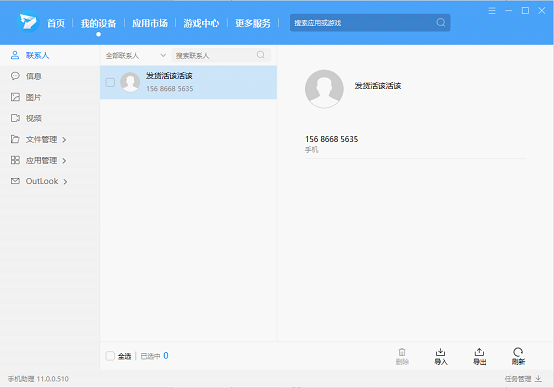Click the magnifier in the app search bar
554x388 pixels.
(441, 23)
